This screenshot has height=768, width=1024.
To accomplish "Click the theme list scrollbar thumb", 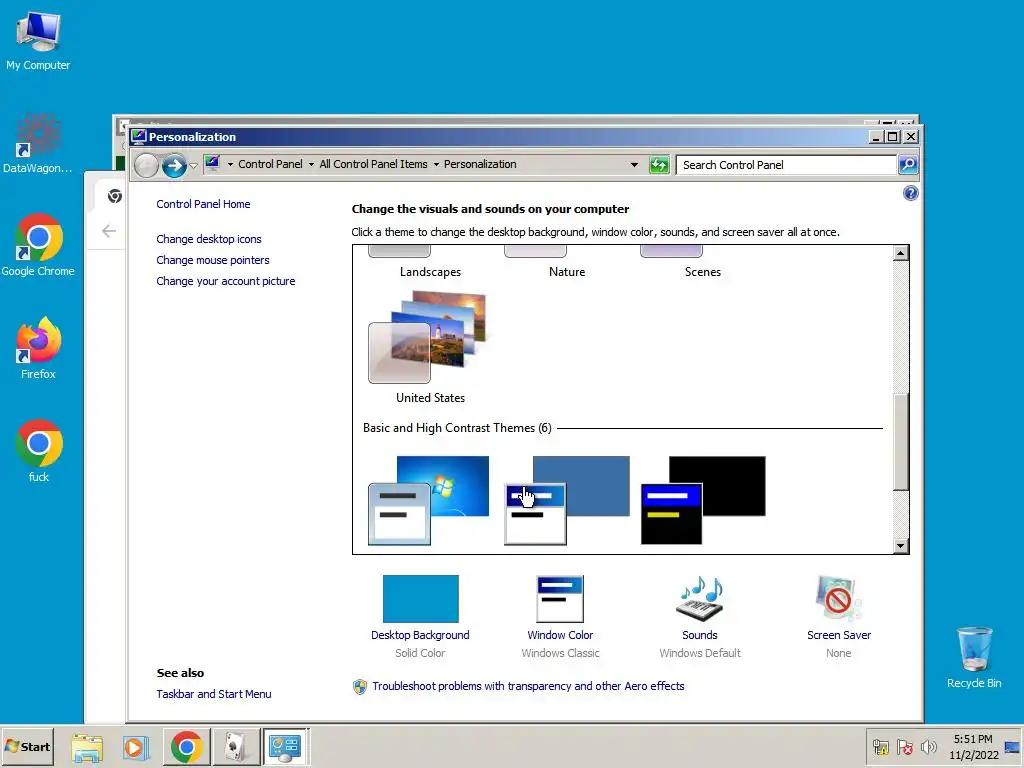I will pyautogui.click(x=901, y=441).
